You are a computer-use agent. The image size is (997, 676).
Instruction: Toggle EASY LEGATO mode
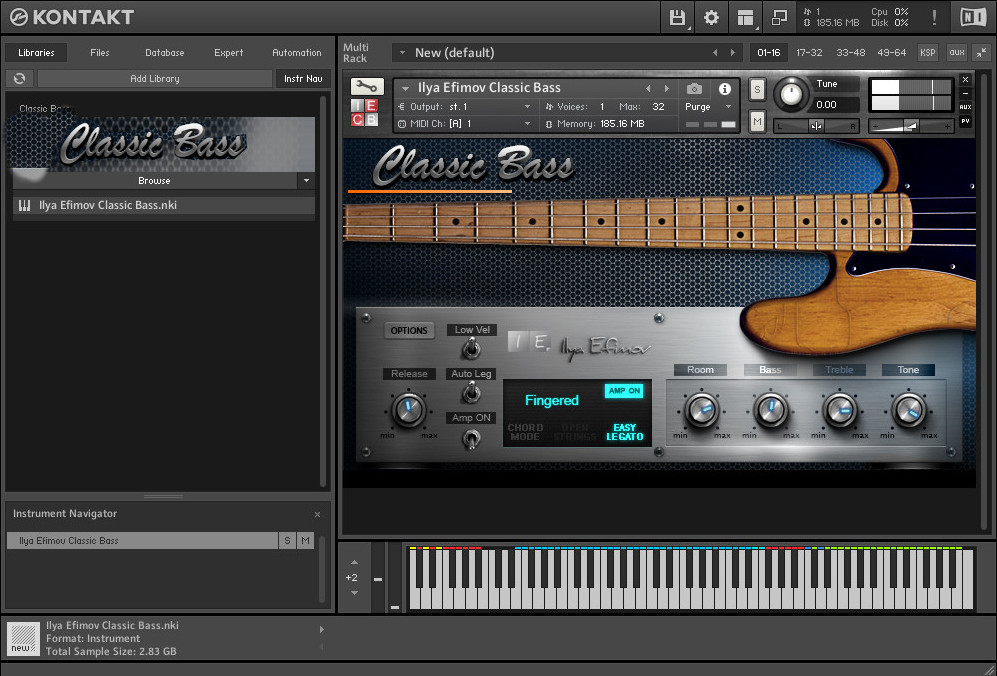[624, 432]
